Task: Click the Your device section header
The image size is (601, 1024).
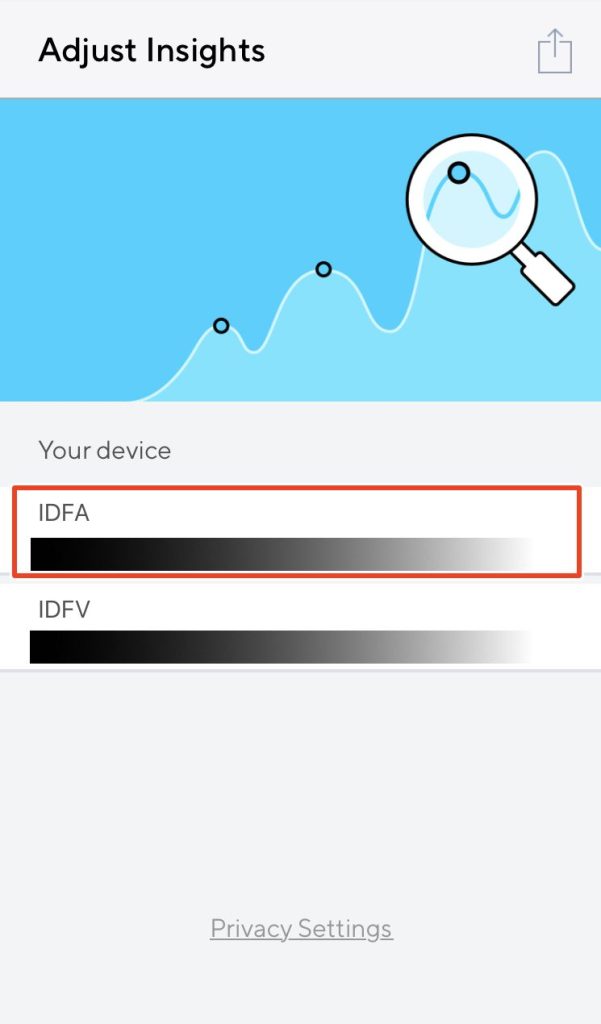Action: click(x=105, y=451)
